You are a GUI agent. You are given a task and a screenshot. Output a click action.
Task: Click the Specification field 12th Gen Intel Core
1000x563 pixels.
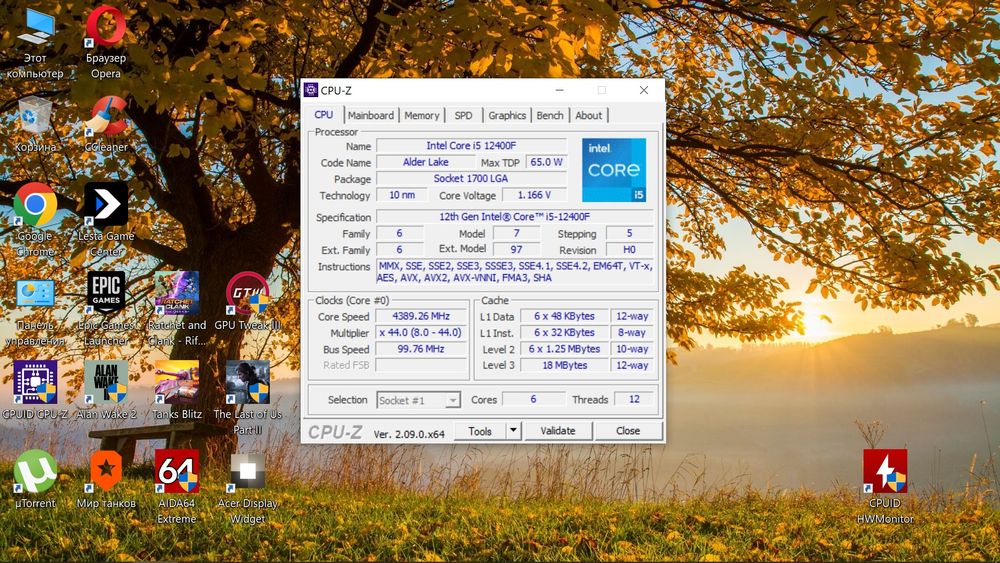pos(515,217)
